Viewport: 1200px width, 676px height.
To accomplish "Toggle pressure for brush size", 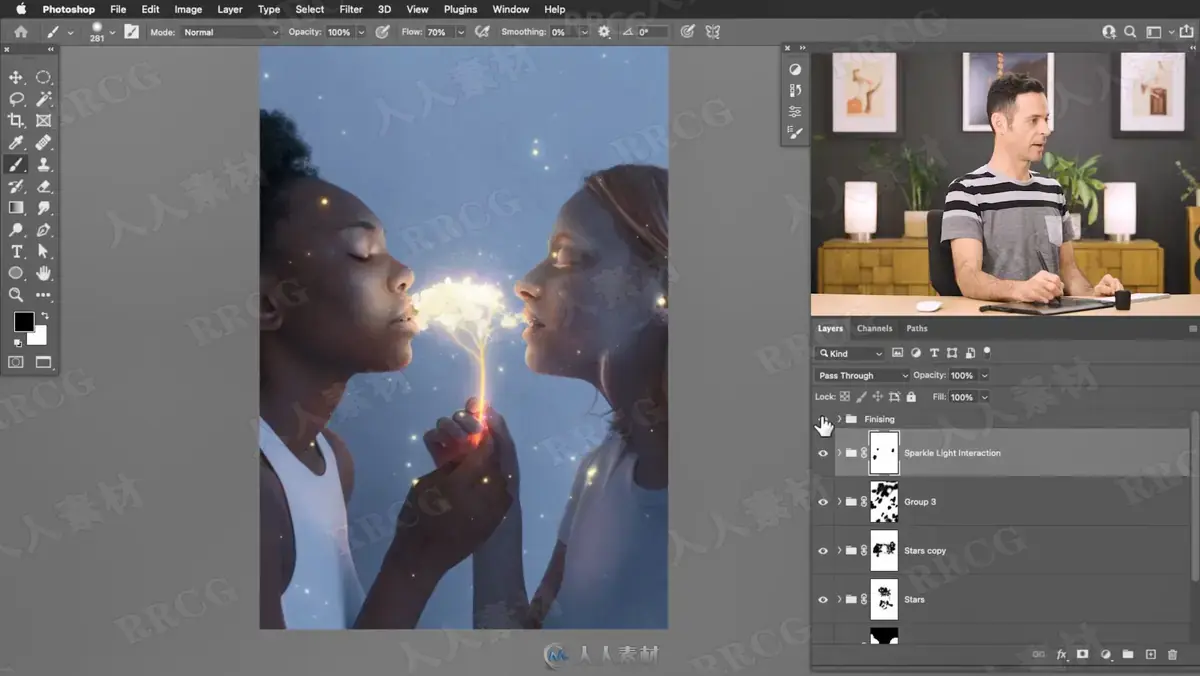I will pos(687,32).
